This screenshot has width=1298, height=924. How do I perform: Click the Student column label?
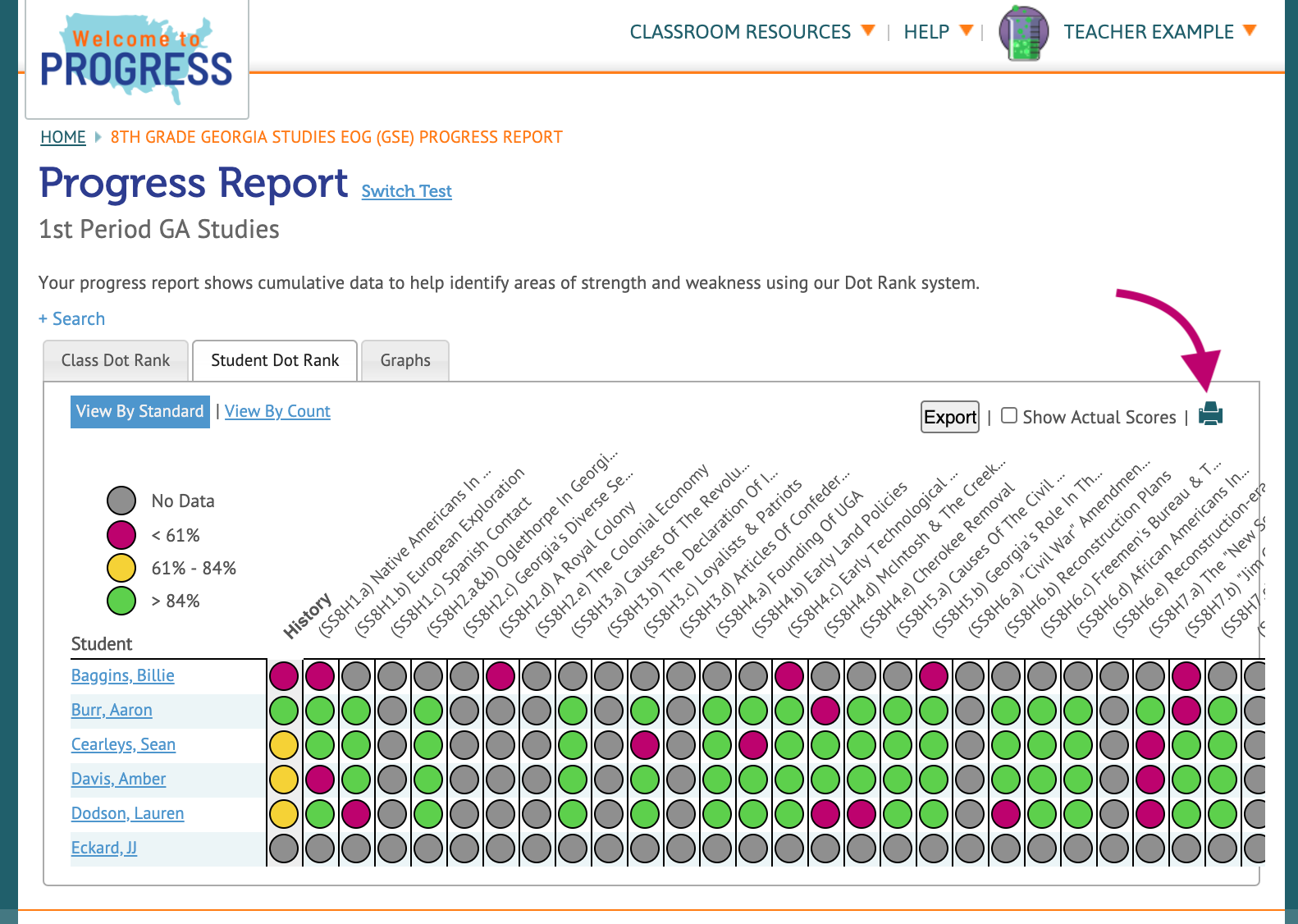tap(102, 644)
